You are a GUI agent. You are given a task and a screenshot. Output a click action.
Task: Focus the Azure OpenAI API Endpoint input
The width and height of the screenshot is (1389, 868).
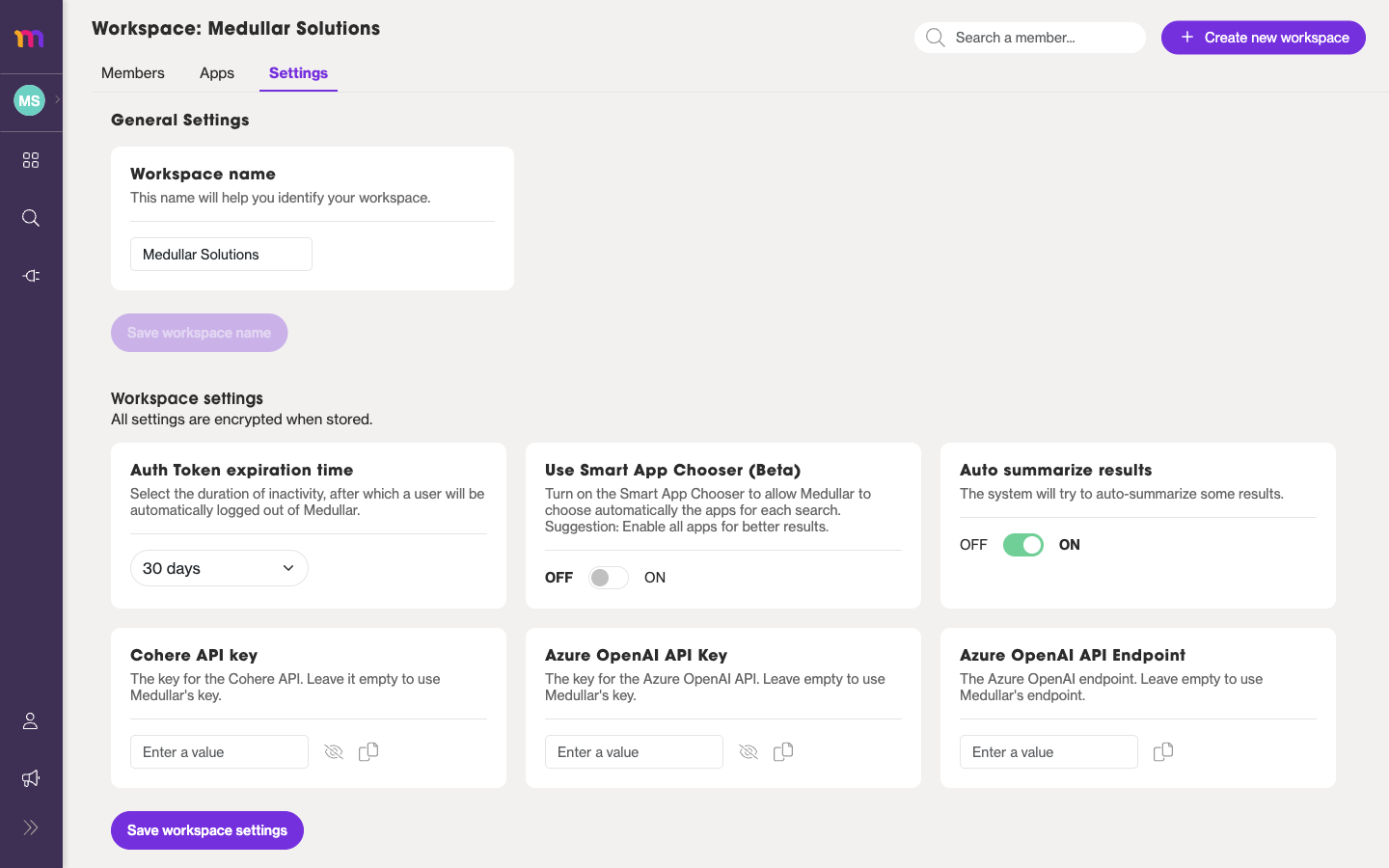(x=1049, y=752)
